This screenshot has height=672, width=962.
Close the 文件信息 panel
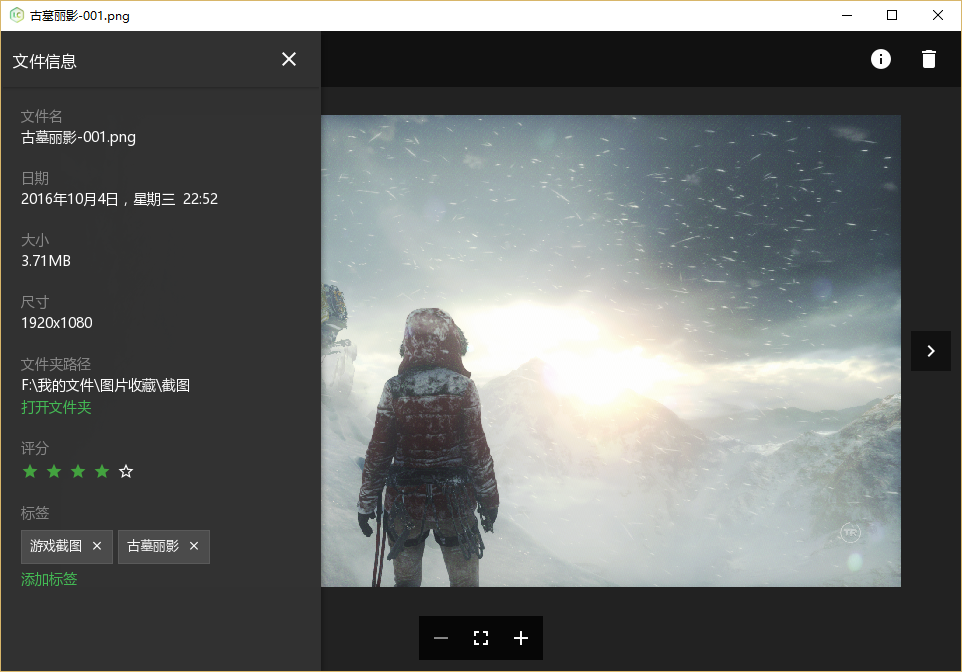(289, 60)
